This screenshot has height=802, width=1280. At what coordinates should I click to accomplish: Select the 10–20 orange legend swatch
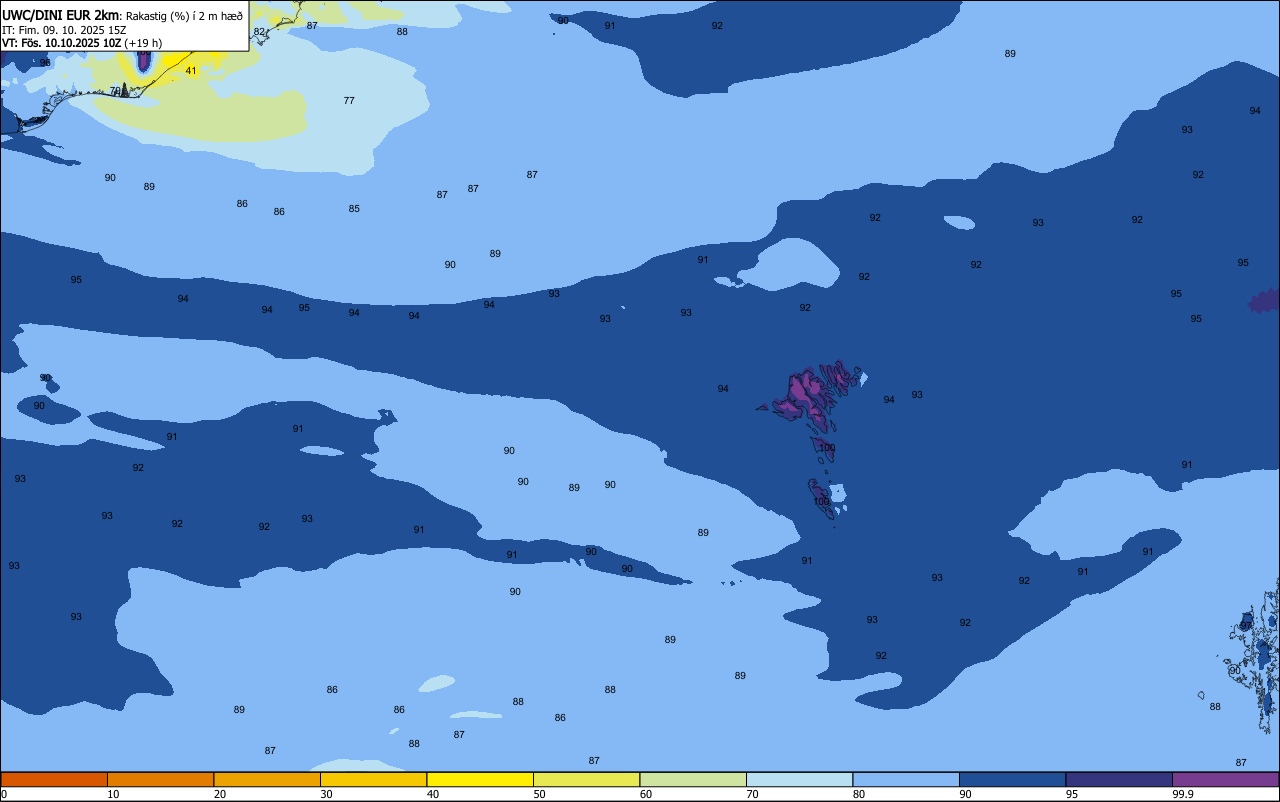point(160,779)
